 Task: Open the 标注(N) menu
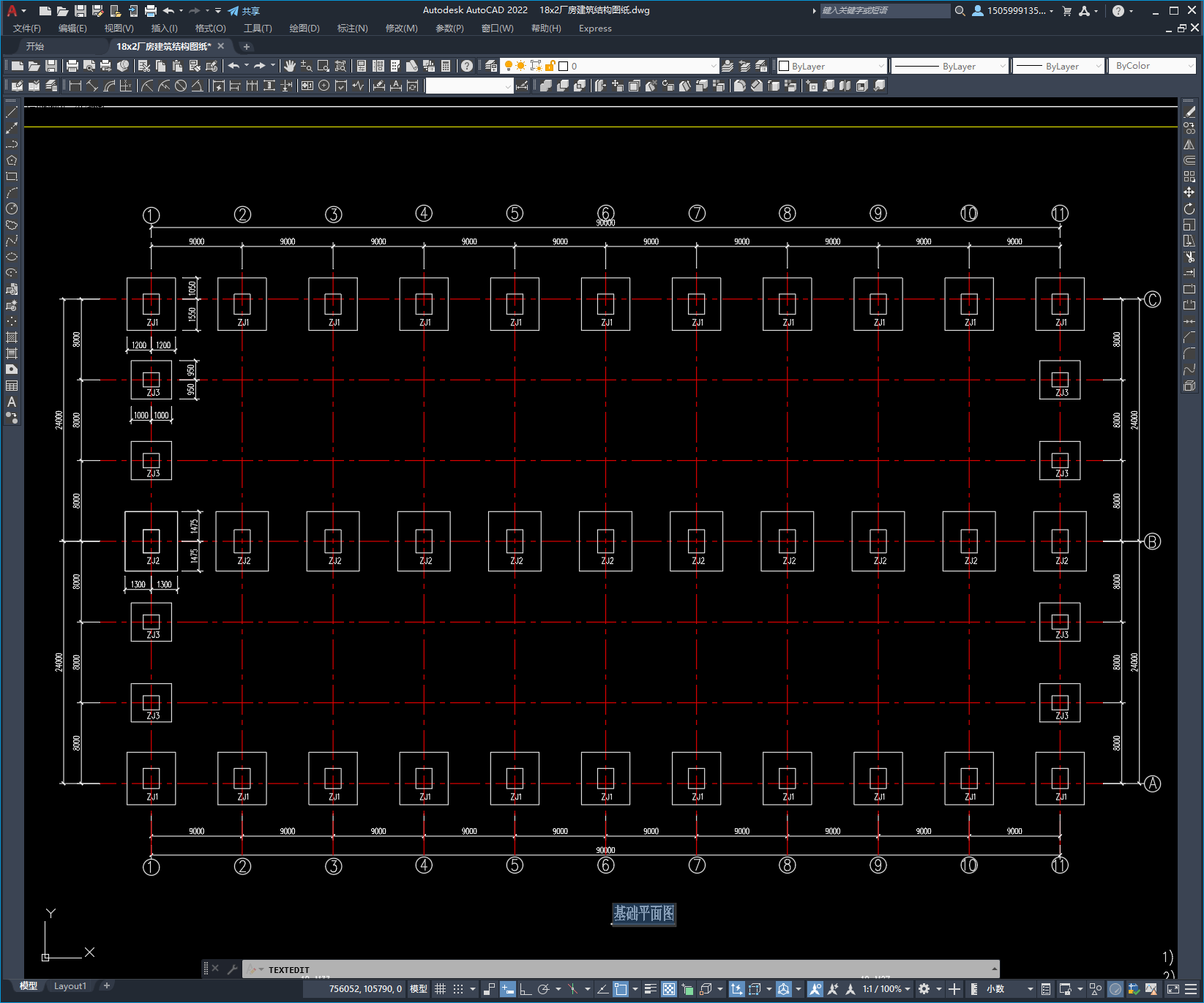tap(352, 29)
